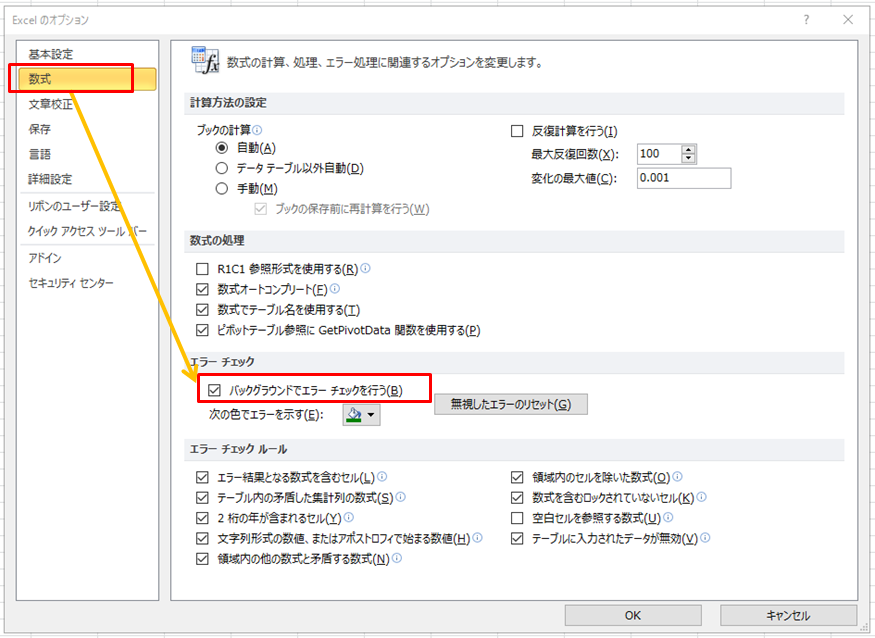Toggle GetPivotData 関数を使用する checkbox

tap(203, 330)
